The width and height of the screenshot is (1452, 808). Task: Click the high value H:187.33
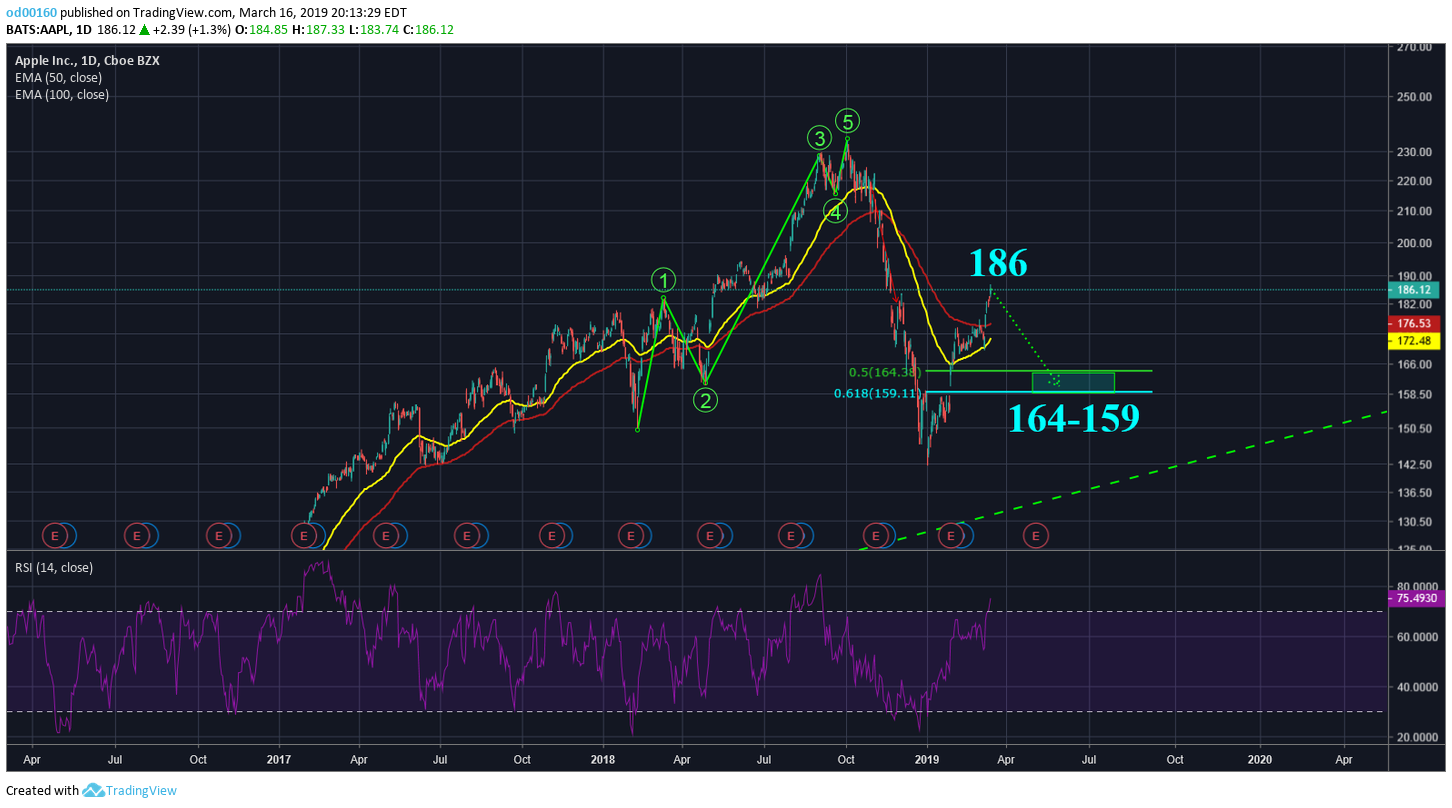coord(319,30)
